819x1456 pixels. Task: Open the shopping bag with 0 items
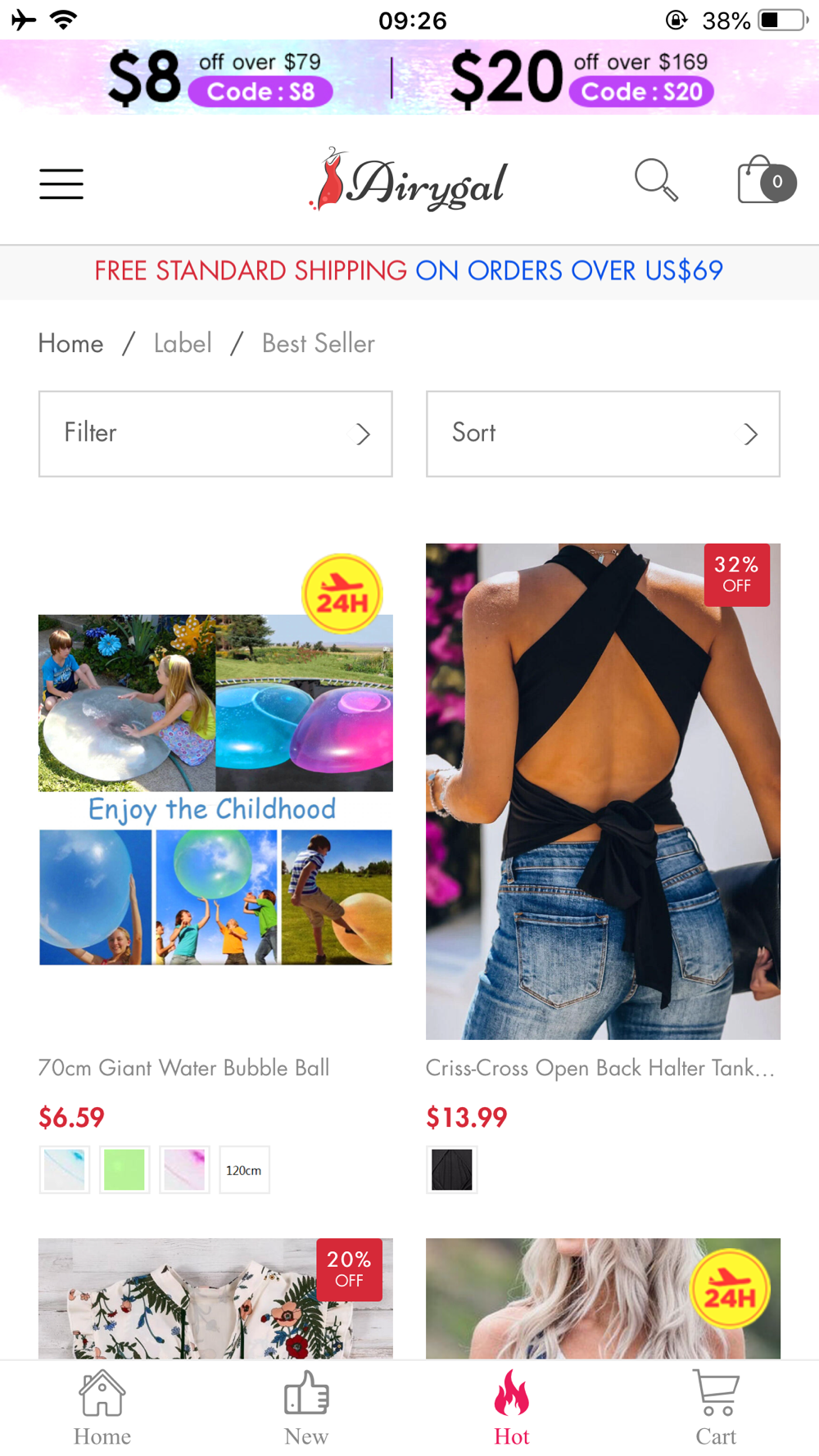[766, 179]
